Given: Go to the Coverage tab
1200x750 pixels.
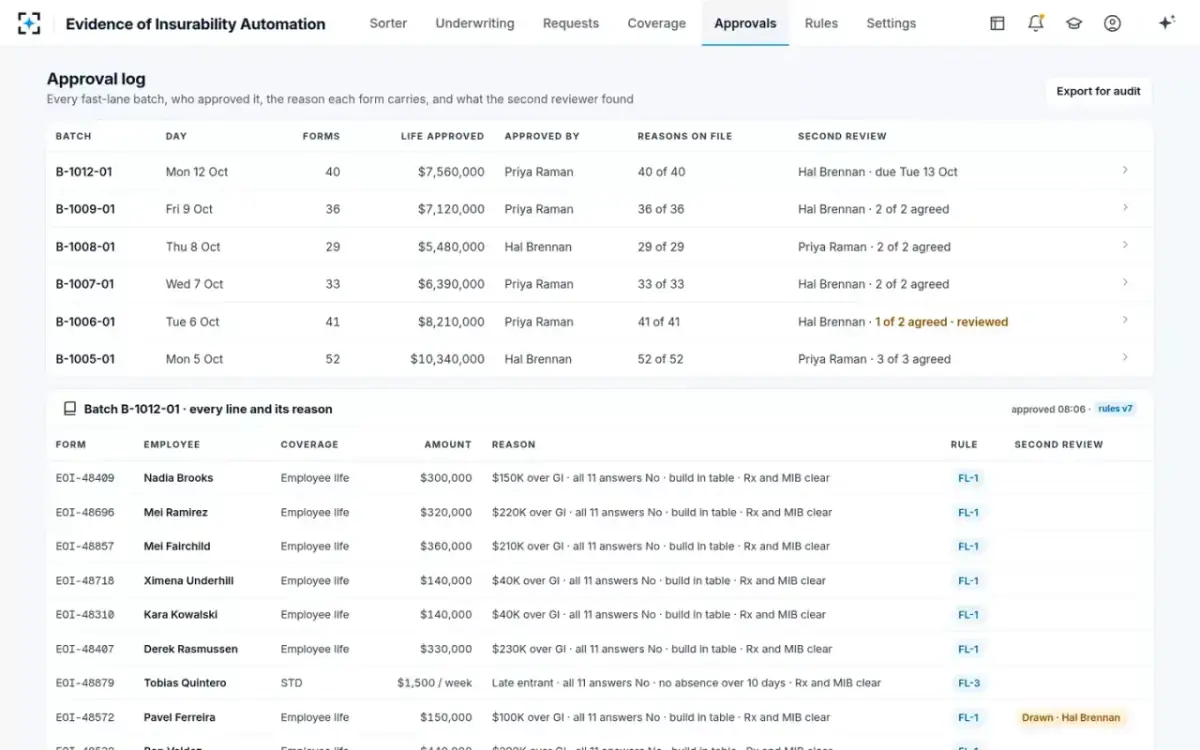Looking at the screenshot, I should coord(657,23).
